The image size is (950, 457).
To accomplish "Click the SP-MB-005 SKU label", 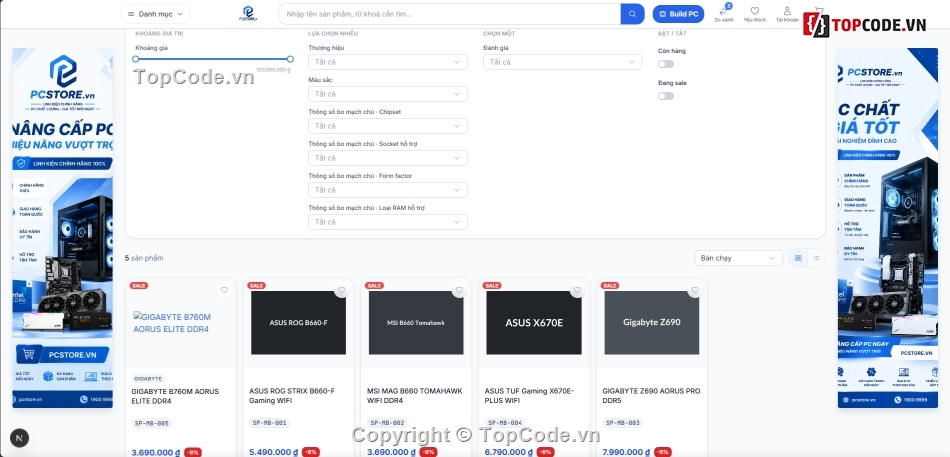I will tap(151, 423).
